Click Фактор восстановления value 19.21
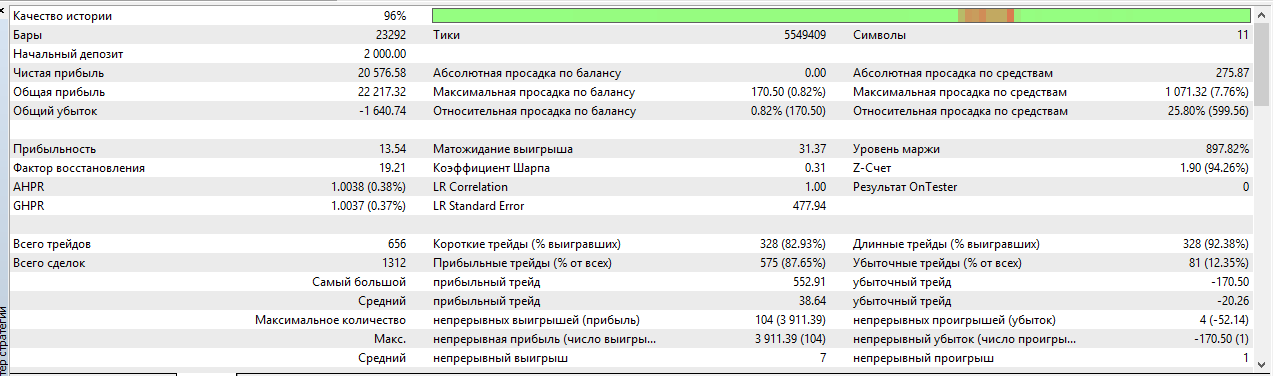 tap(393, 168)
